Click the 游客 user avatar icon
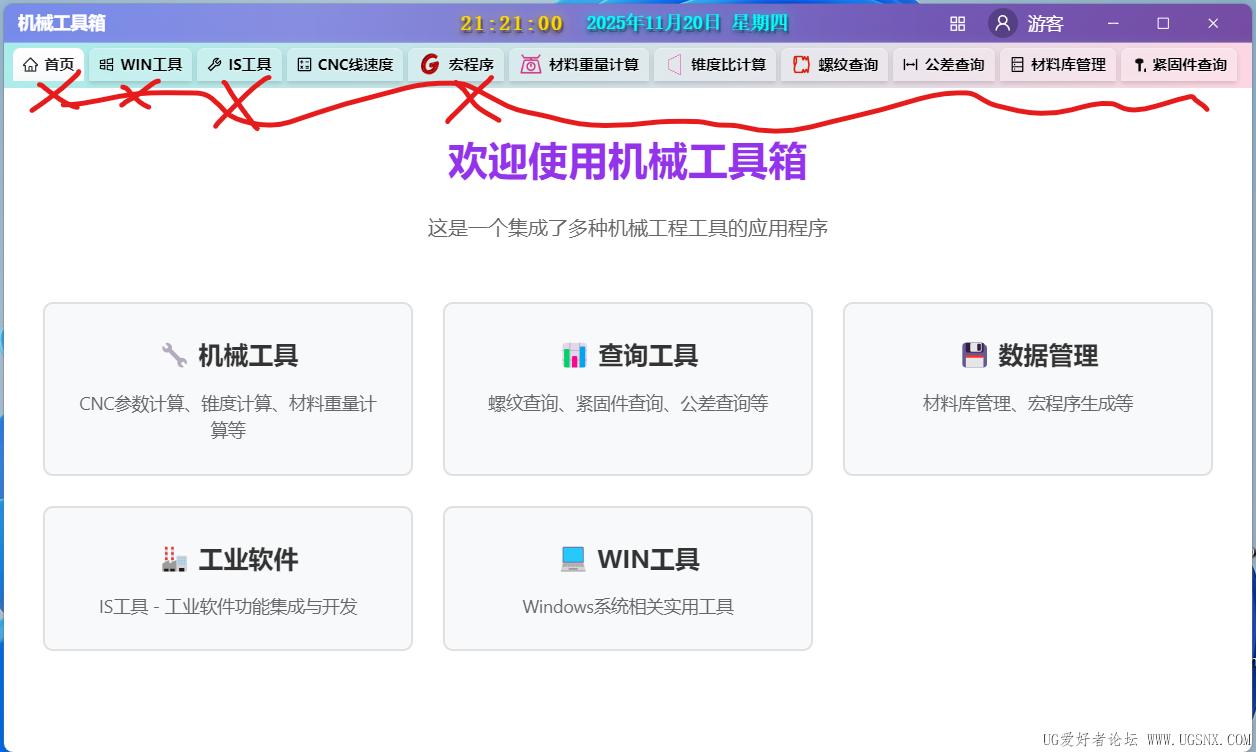The width and height of the screenshot is (1256, 752). [x=1002, y=23]
